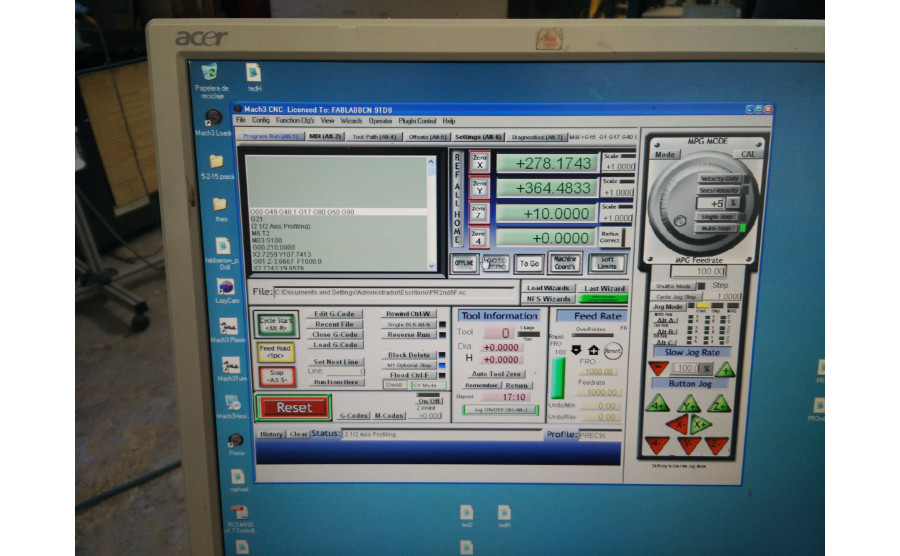Click Edit G-Code button
Viewport: 900px width, 556px height.
335,314
